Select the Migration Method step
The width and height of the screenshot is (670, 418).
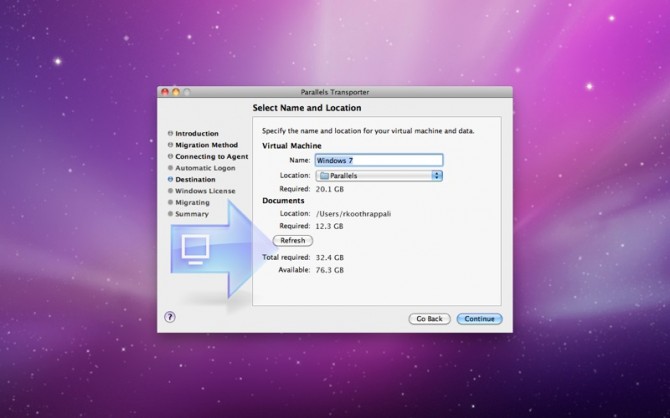point(207,145)
